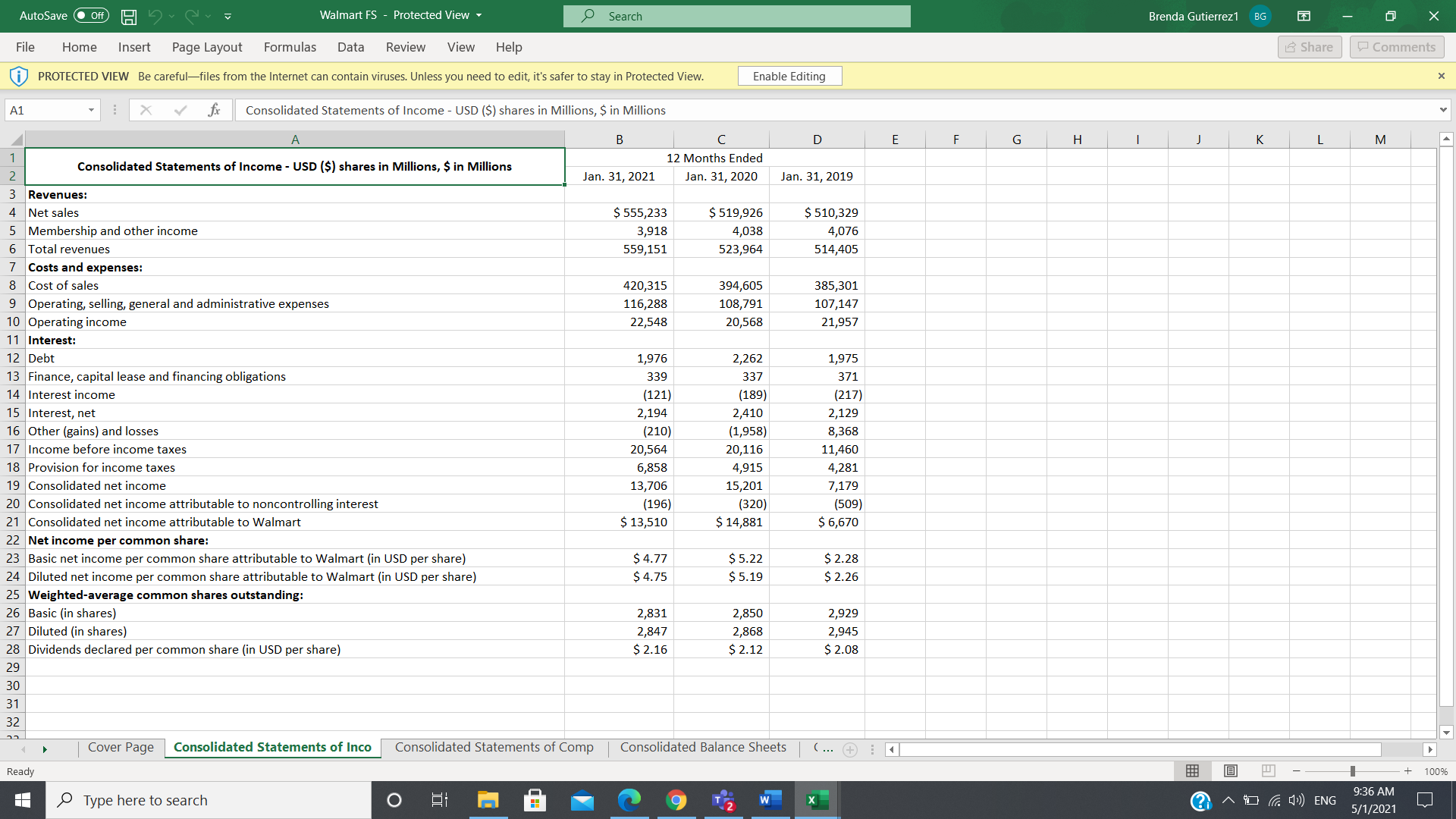Expand the formula bar chevron
Screen dimensions: 1456x819
coord(1442,110)
